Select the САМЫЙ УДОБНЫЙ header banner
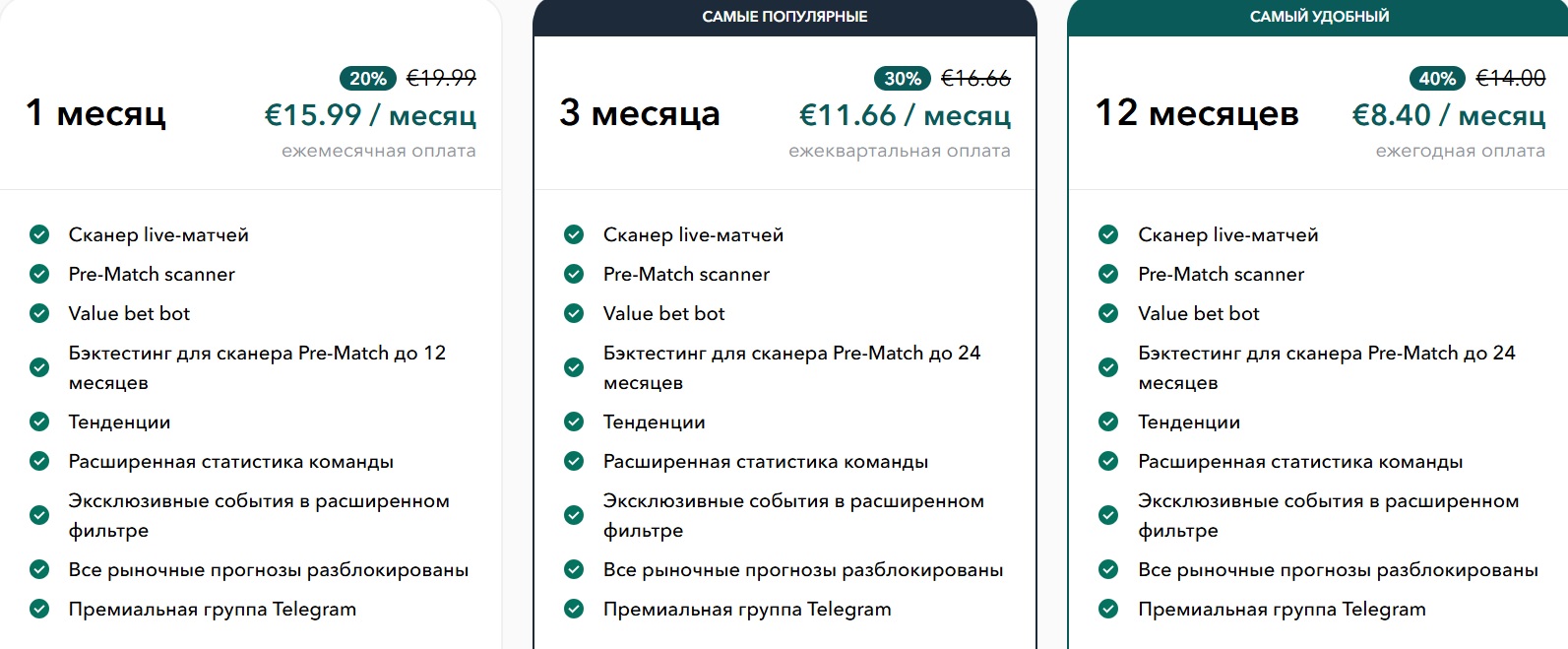This screenshot has height=649, width=1568. (x=1319, y=16)
